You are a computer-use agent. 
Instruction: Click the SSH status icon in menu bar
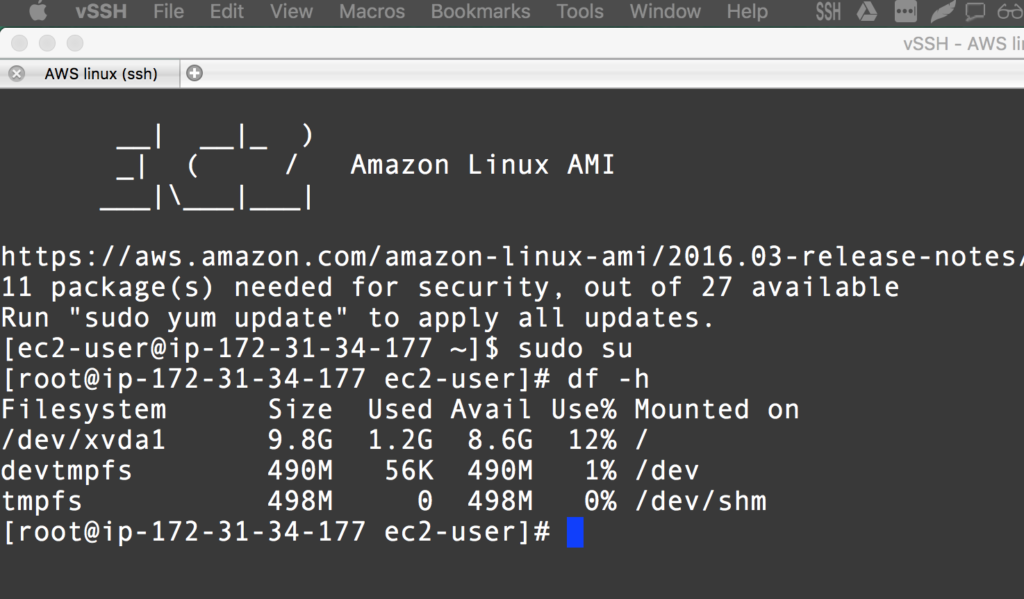(x=828, y=12)
